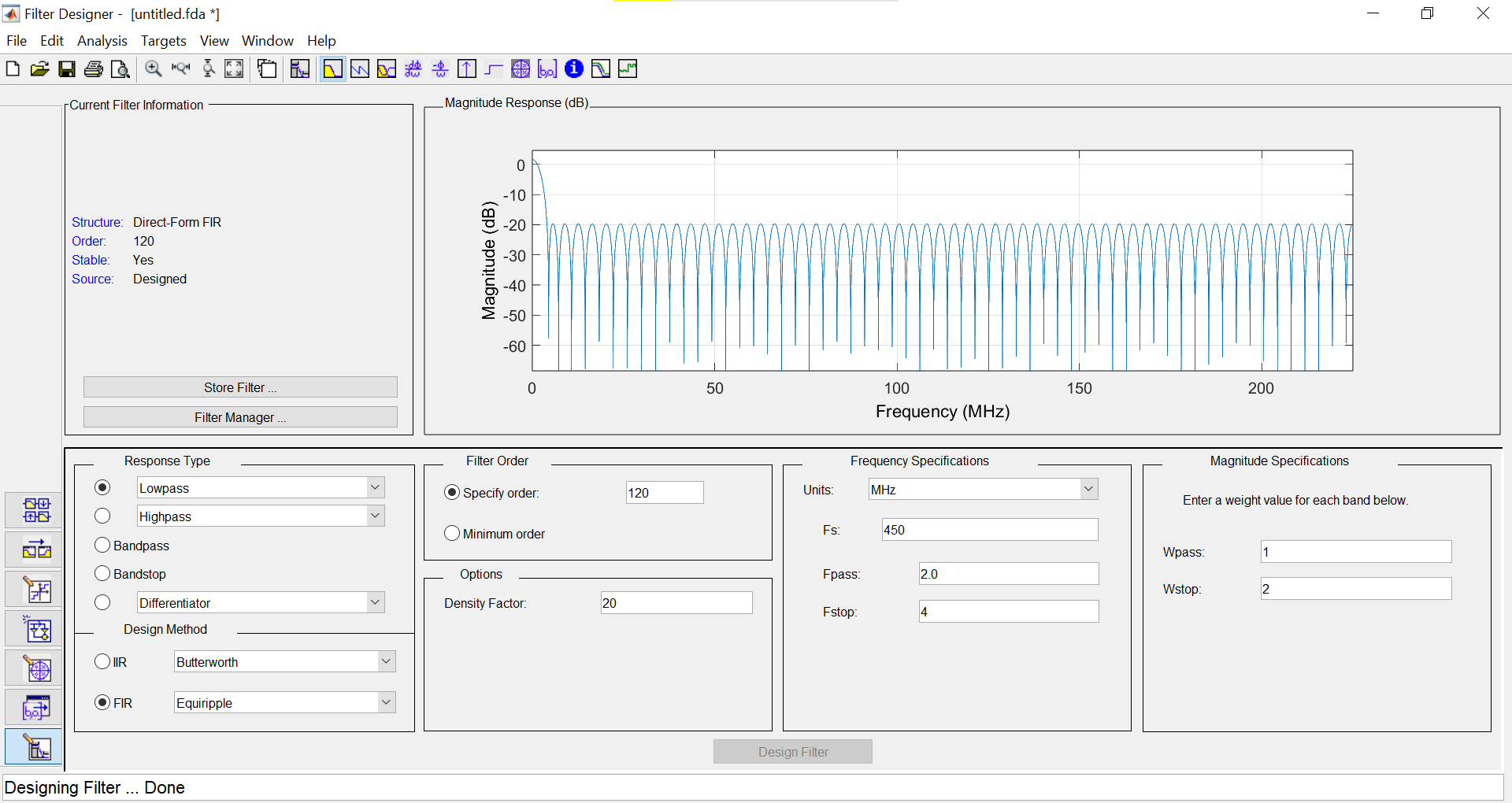Click the Design Filter button
Screen dimensions: 1512x803
click(793, 752)
